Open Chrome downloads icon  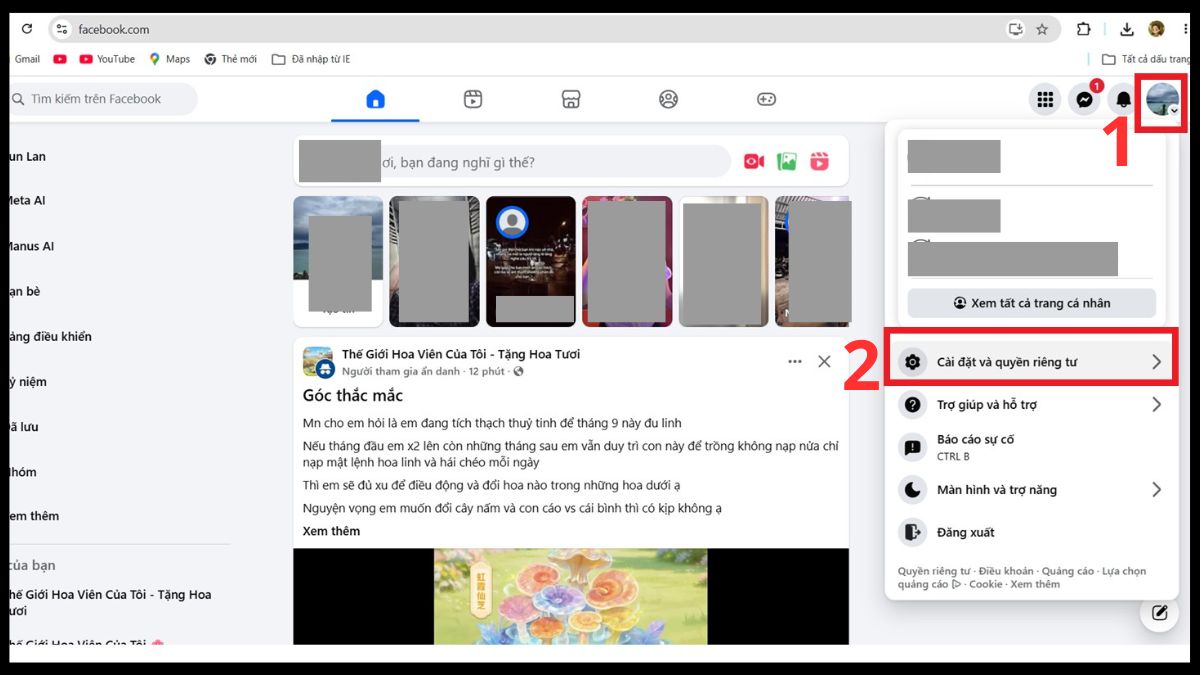click(x=1127, y=29)
